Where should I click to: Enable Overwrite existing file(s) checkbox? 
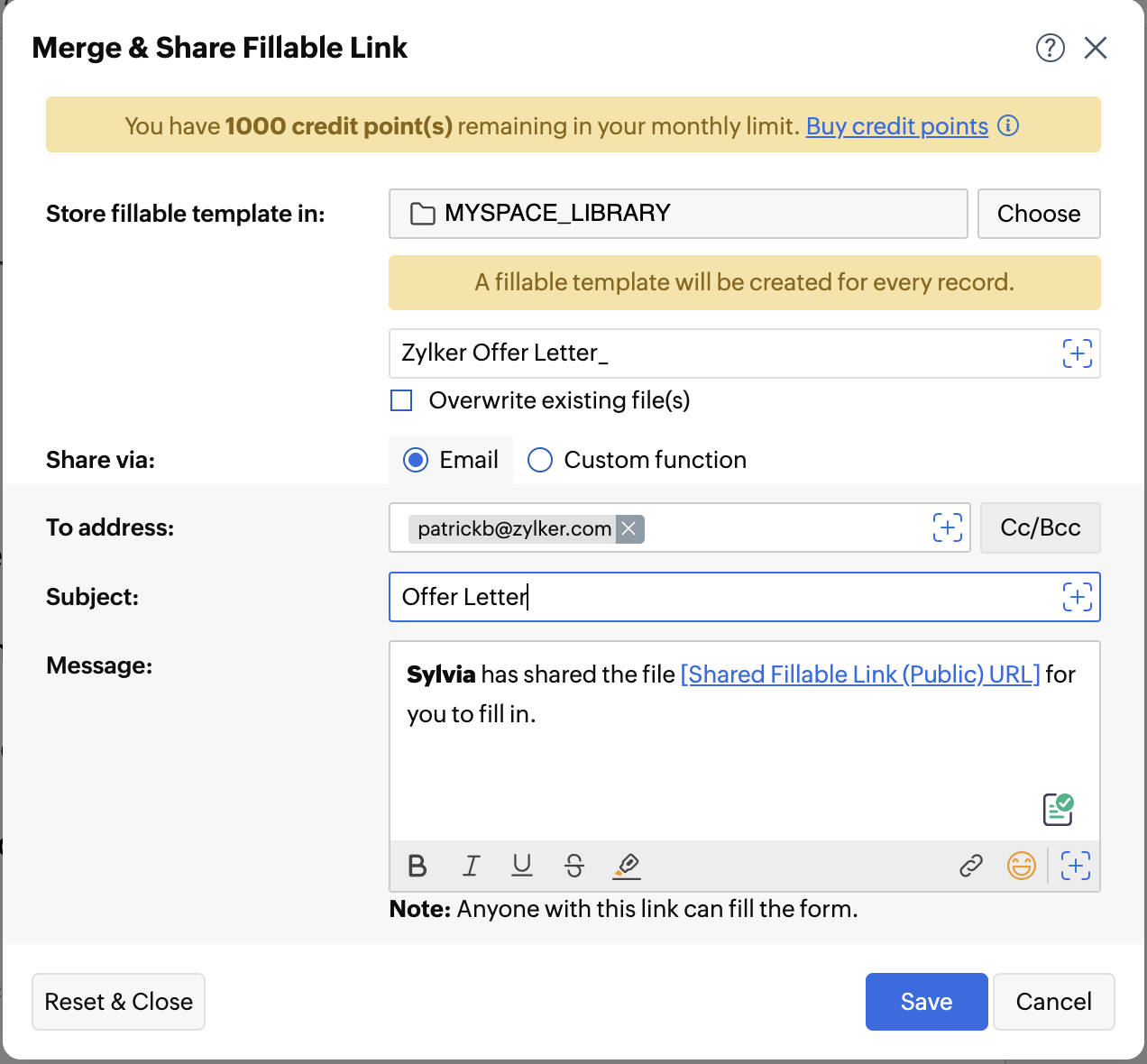click(x=401, y=400)
